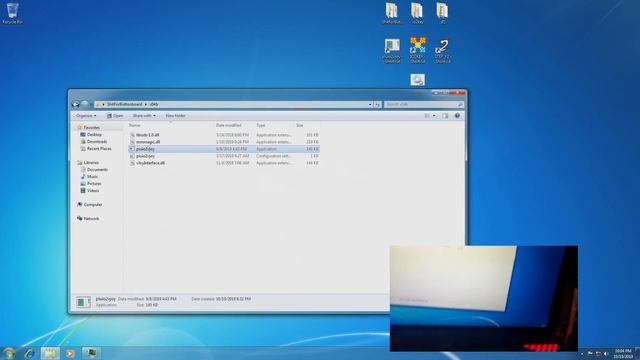Viewport: 640px width, 360px height.
Task: Refresh the folder view
Action: 378,104
